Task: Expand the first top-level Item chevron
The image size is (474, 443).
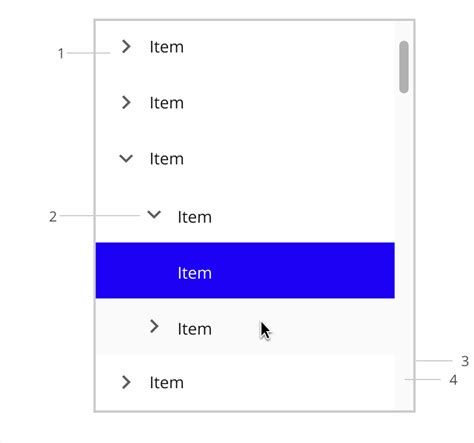Action: pos(126,47)
